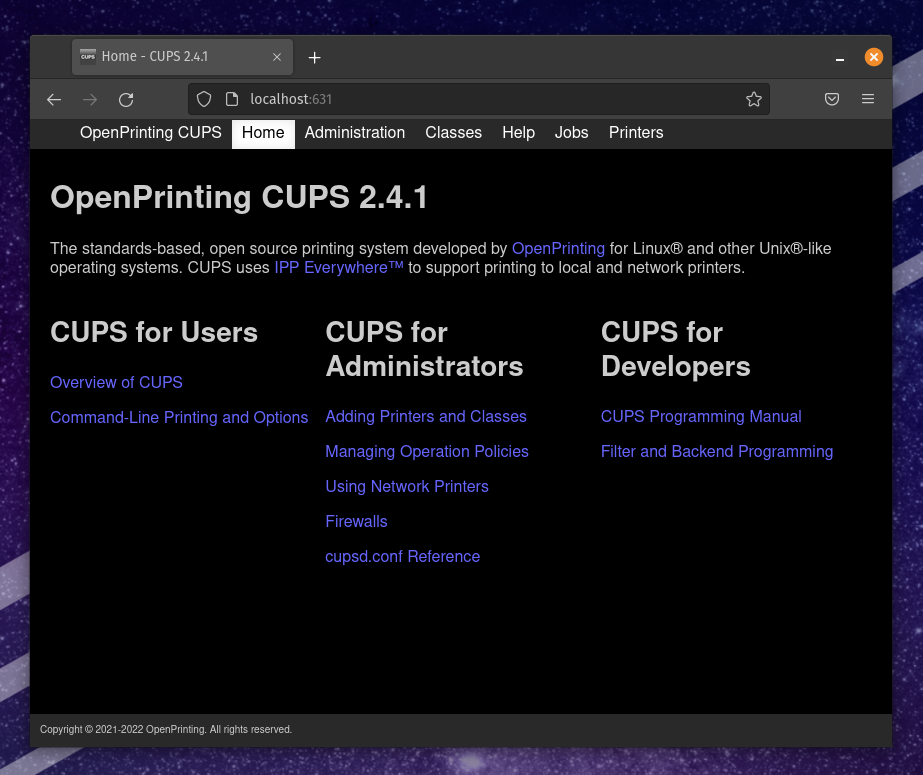
Task: Open Firefox application menu (hamburger icon)
Action: (x=868, y=99)
